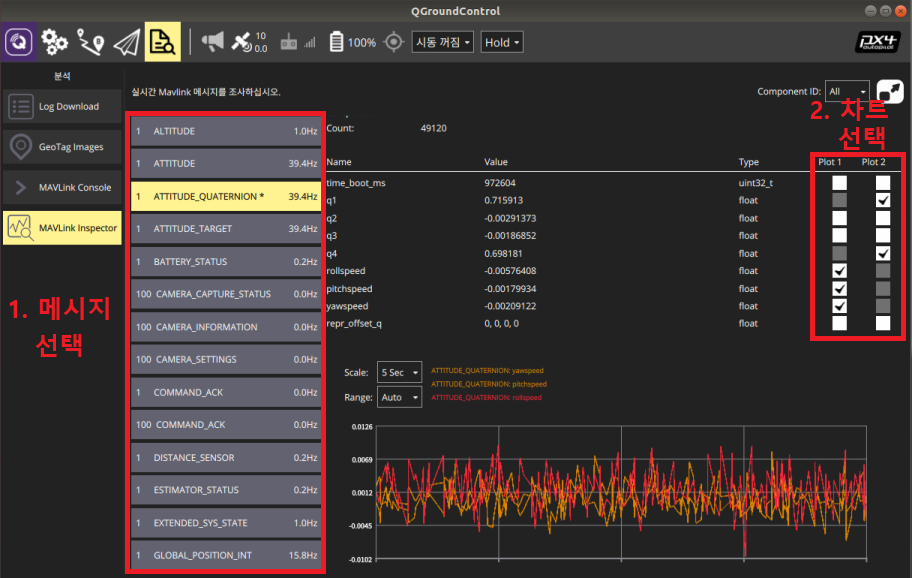The image size is (912, 578).
Task: Click the q1 value 0.715913
Action: pyautogui.click(x=504, y=200)
